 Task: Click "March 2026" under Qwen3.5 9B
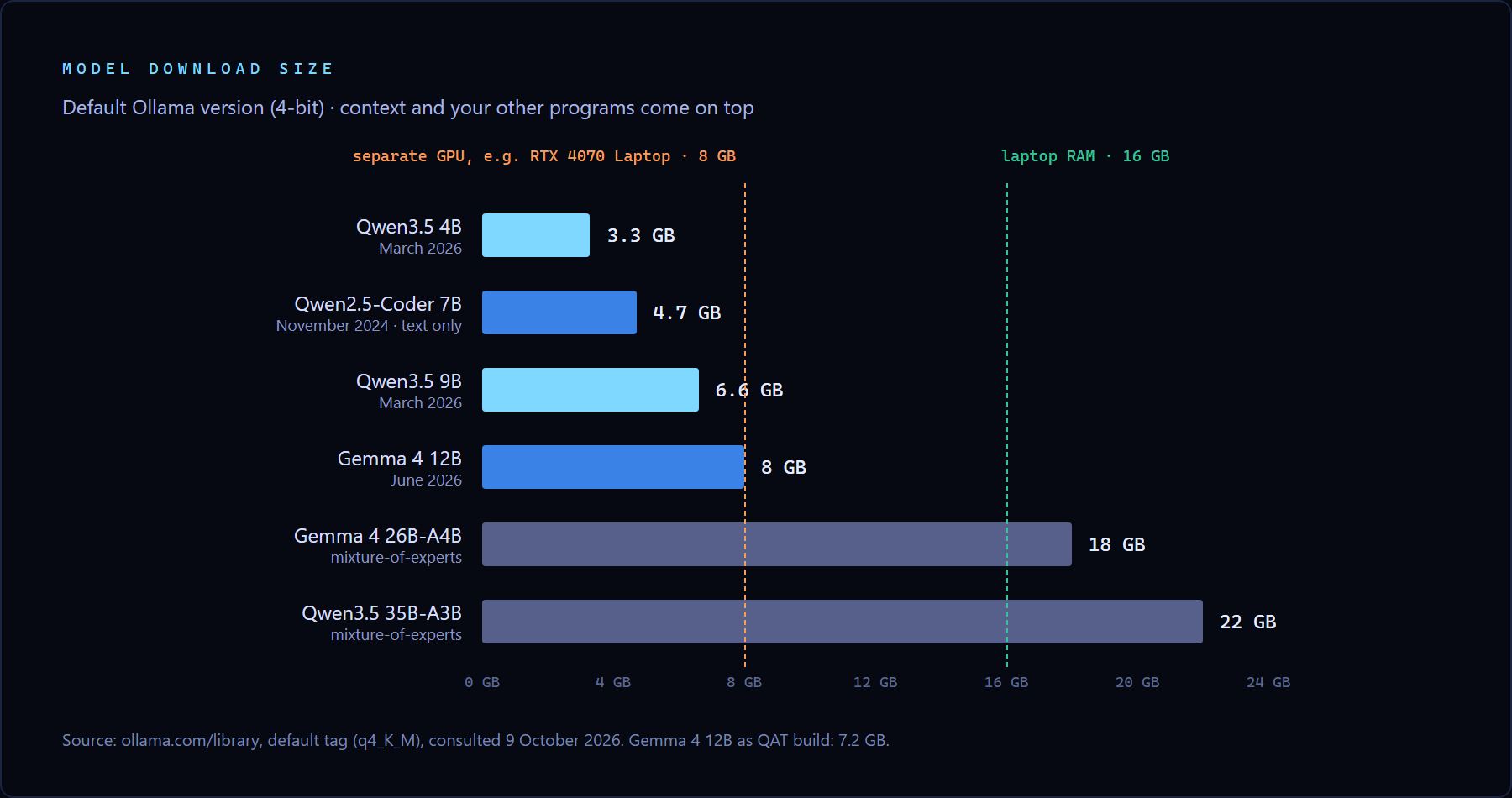(420, 403)
